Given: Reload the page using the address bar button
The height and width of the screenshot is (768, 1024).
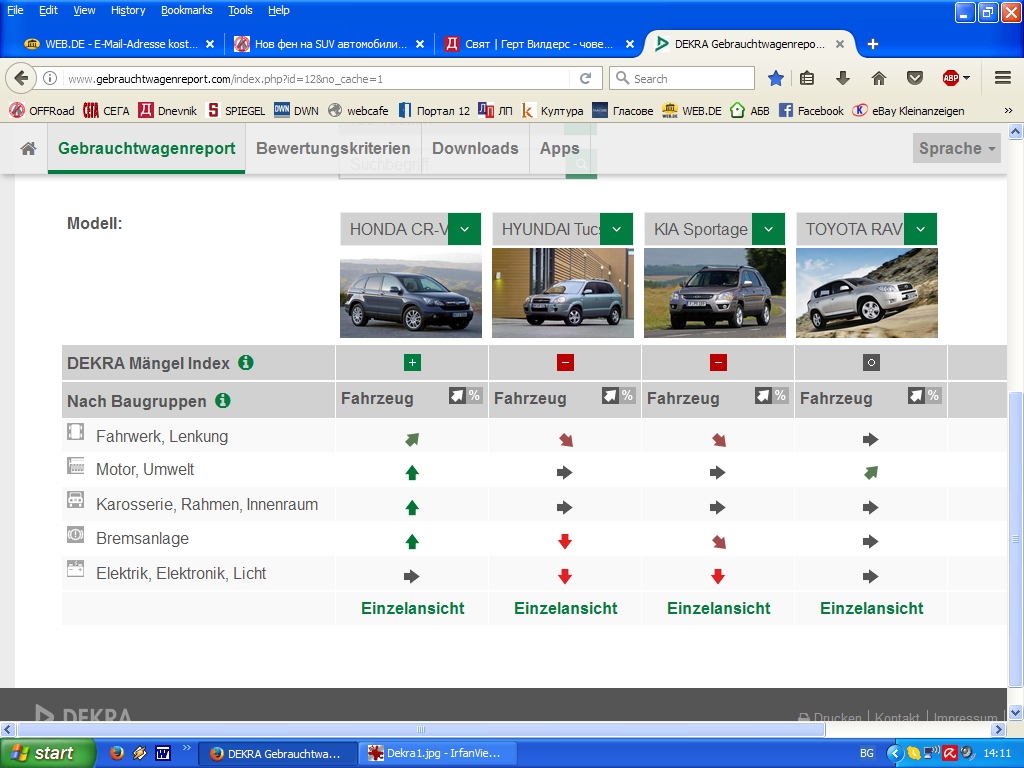Looking at the screenshot, I should 586,78.
